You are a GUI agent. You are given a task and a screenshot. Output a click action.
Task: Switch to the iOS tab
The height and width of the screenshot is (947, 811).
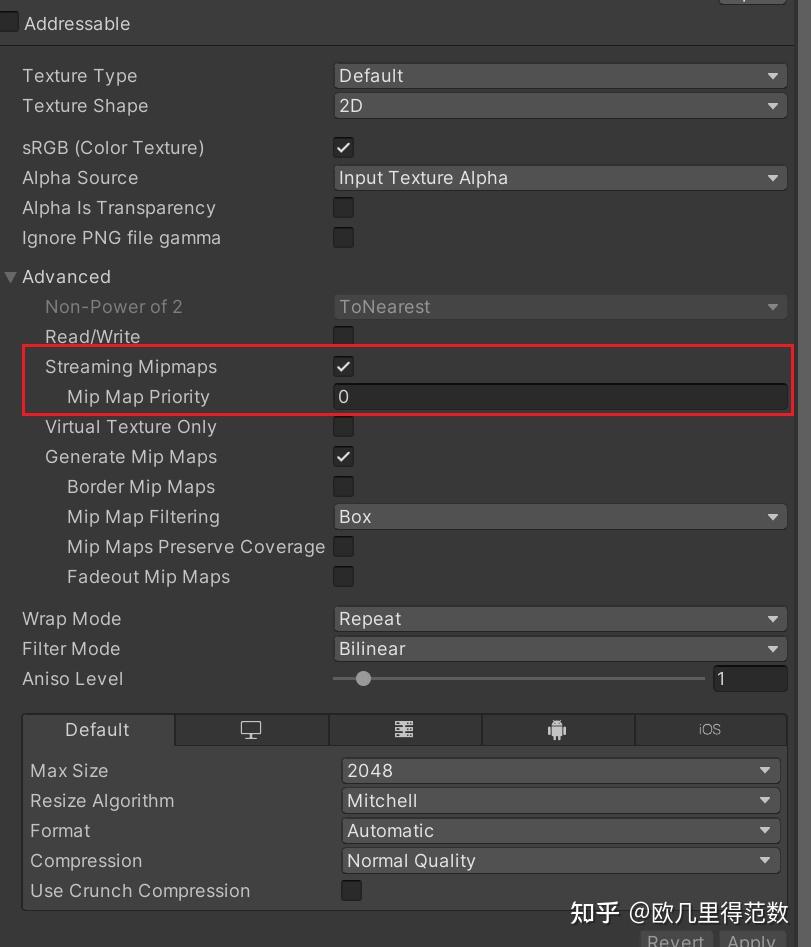click(x=710, y=730)
